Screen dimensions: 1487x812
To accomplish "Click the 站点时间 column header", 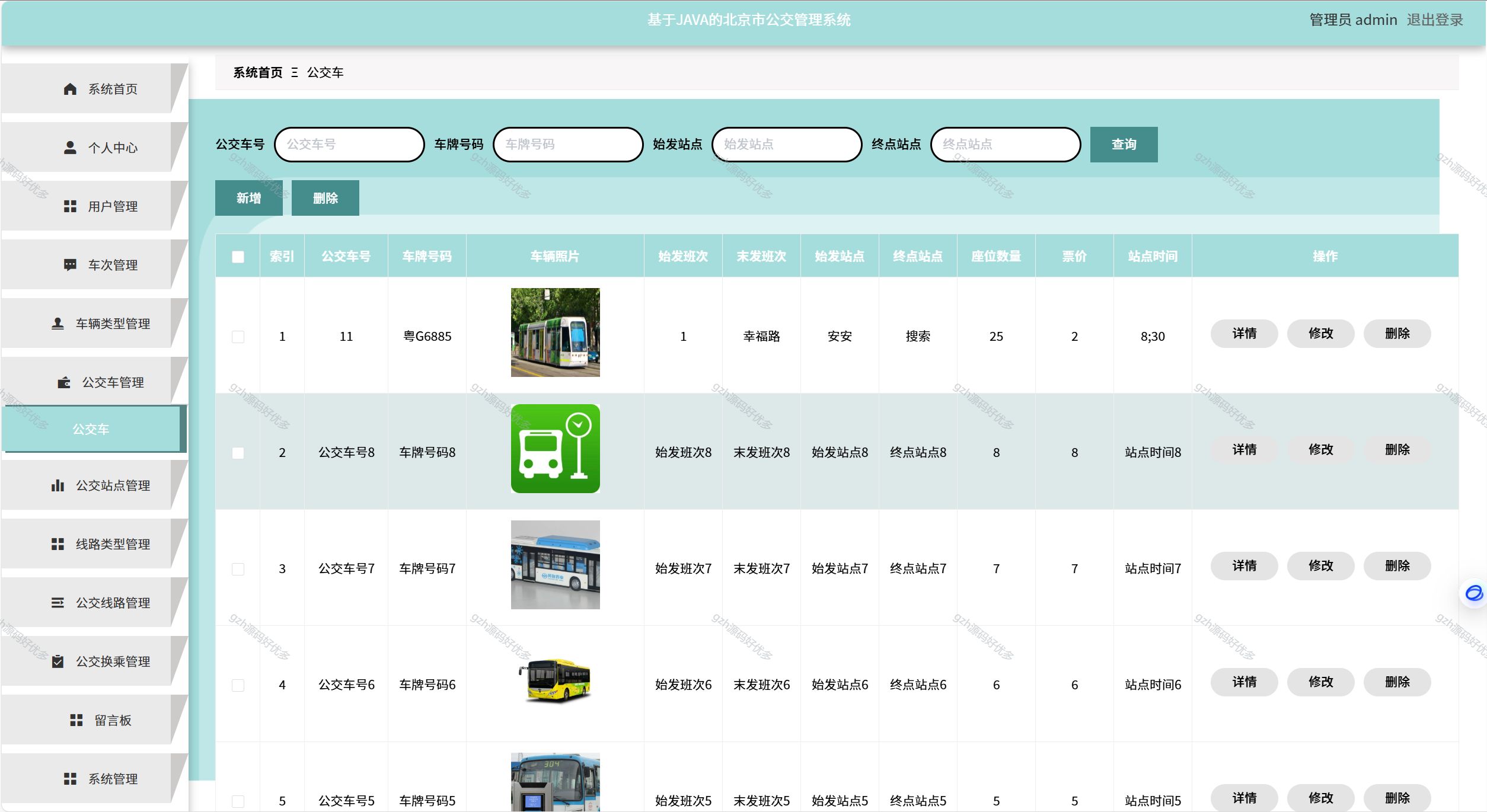I will click(x=1153, y=256).
